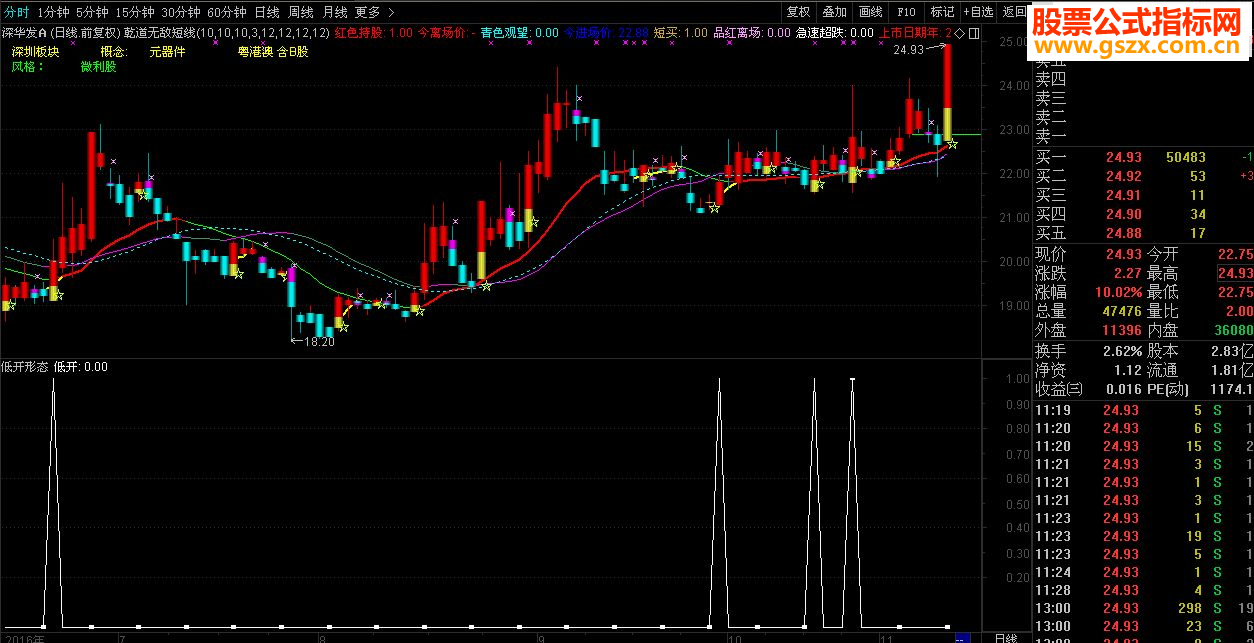Image resolution: width=1254 pixels, height=643 pixels.
Task: Click the 深华发A stock name label
Action: (x=23, y=33)
